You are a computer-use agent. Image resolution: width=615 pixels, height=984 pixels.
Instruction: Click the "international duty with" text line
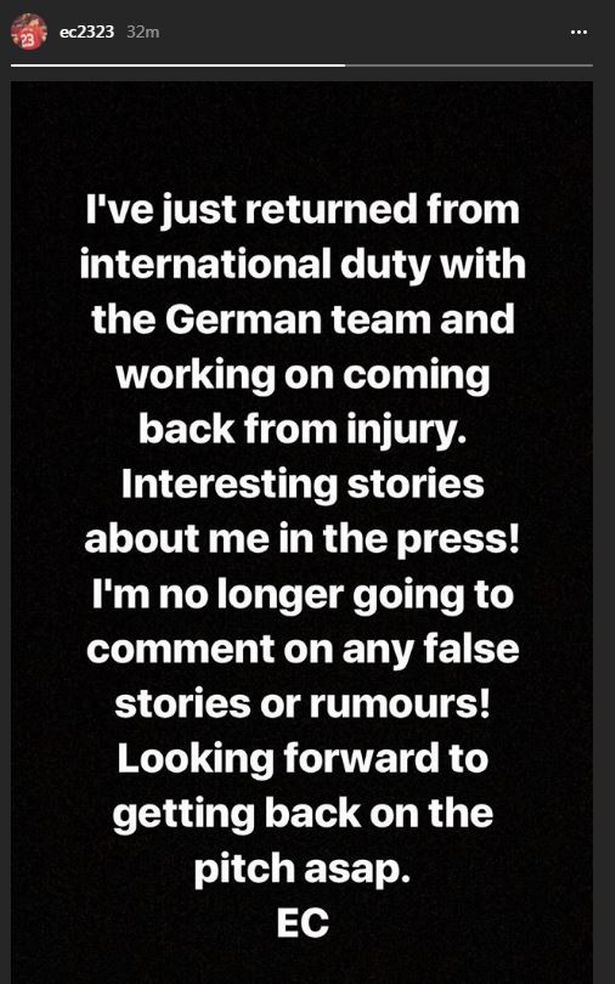[x=302, y=266]
